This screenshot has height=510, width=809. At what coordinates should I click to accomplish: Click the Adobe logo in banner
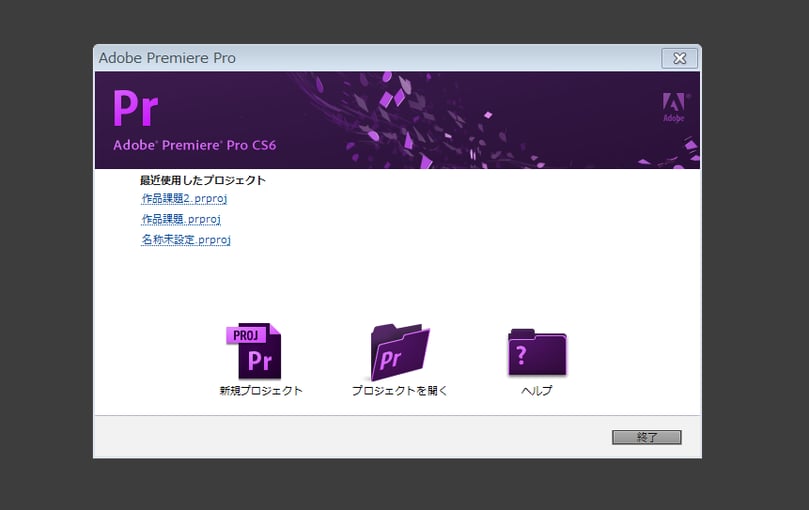tap(674, 107)
